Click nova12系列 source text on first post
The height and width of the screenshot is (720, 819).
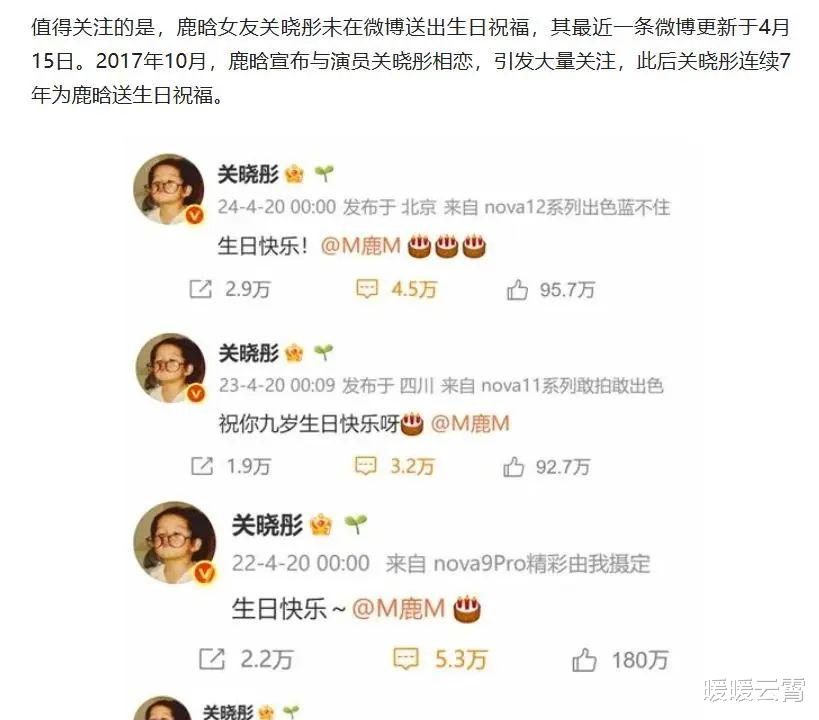(x=577, y=207)
